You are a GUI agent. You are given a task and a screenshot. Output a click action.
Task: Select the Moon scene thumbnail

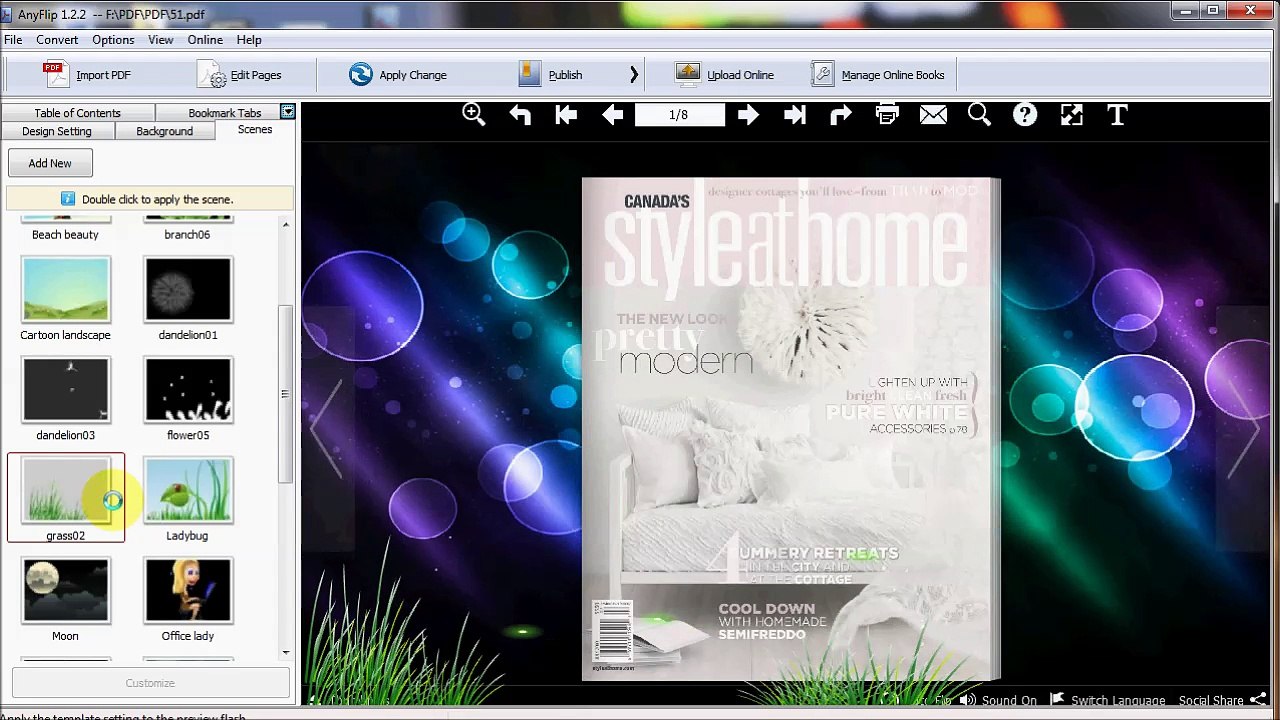[65, 590]
